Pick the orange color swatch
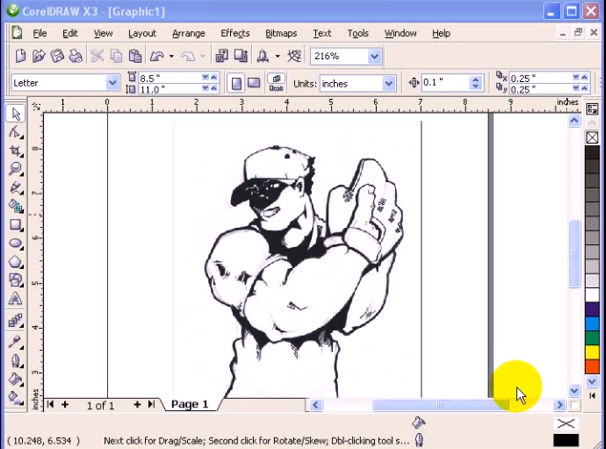Image resolution: width=606 pixels, height=449 pixels. (x=591, y=366)
